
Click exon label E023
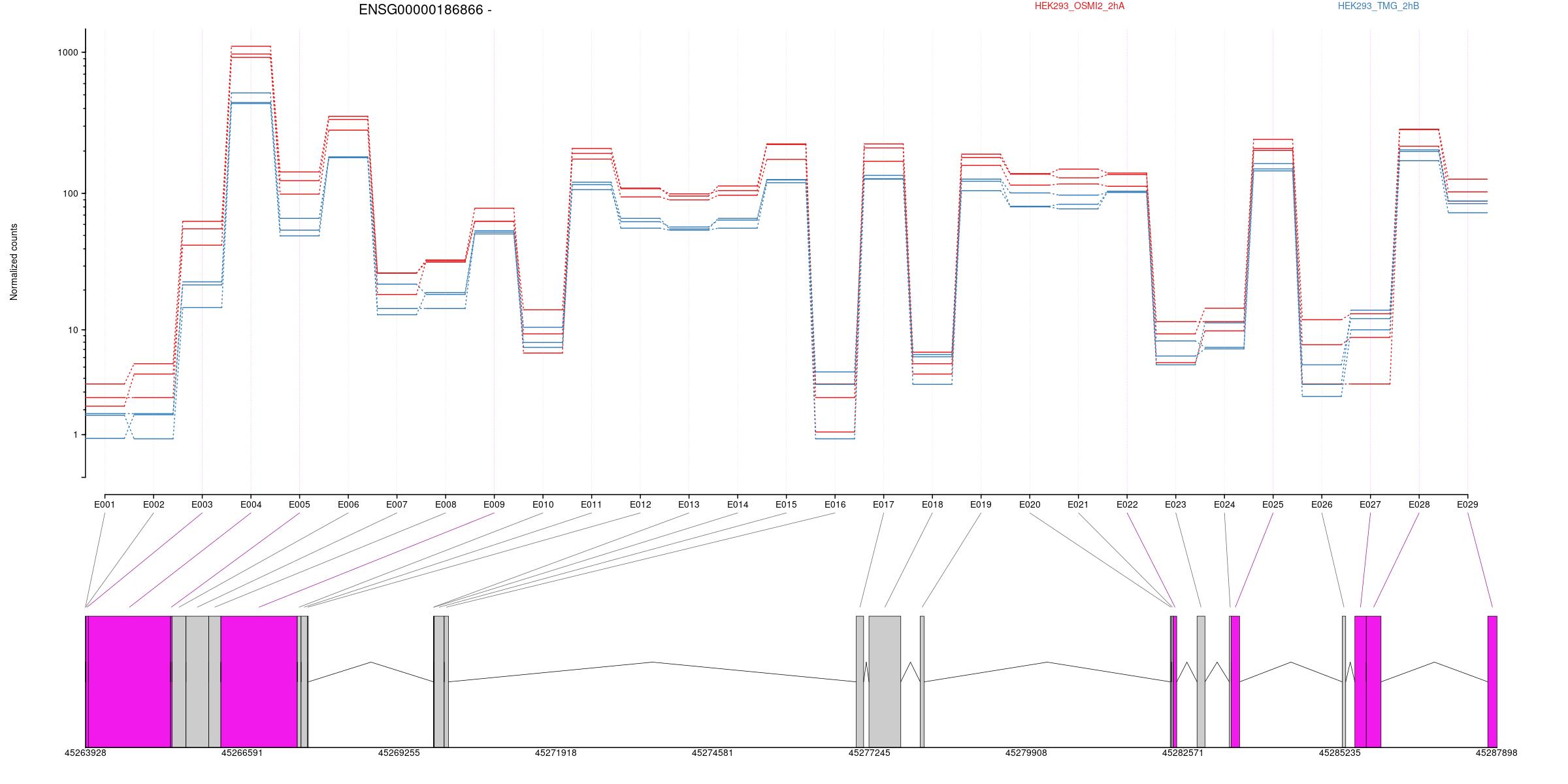click(1175, 504)
